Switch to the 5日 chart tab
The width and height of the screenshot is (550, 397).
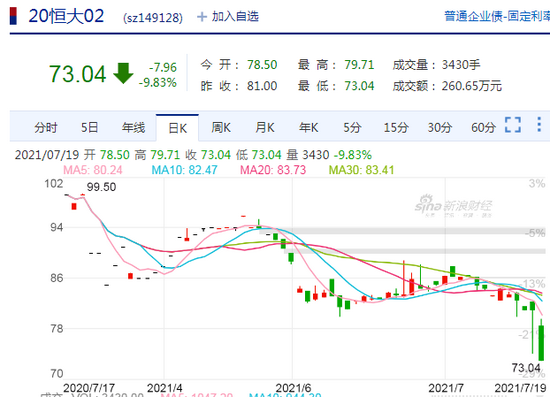pos(89,127)
